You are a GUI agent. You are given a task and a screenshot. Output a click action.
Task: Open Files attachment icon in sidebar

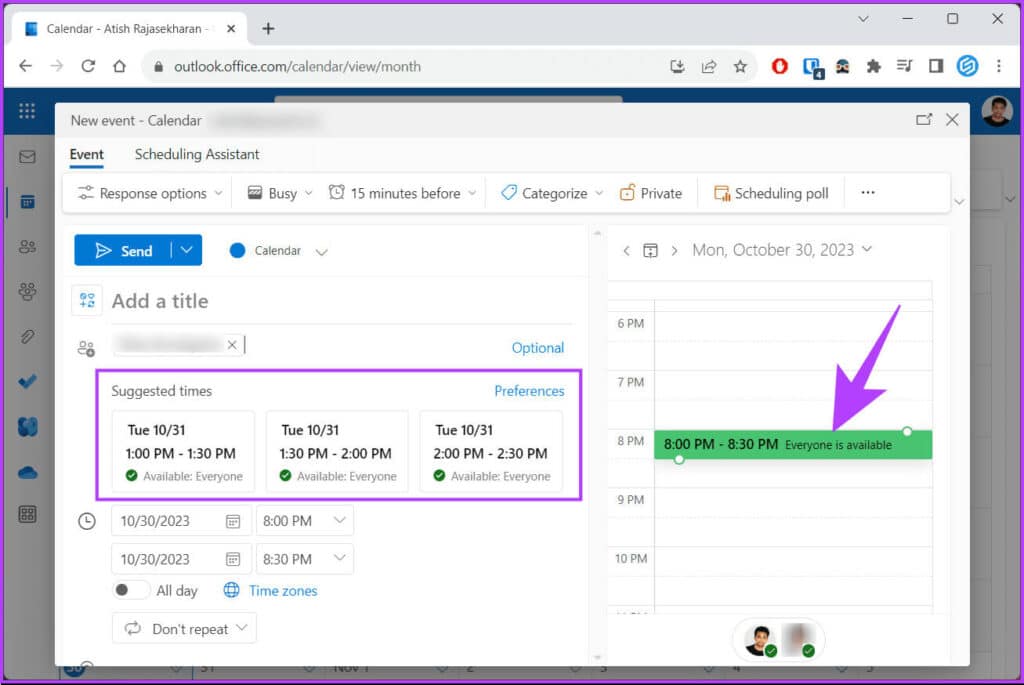point(27,336)
